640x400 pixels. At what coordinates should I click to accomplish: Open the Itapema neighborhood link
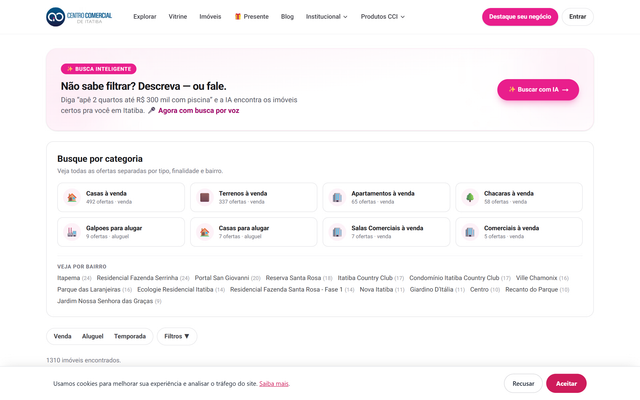click(x=69, y=278)
